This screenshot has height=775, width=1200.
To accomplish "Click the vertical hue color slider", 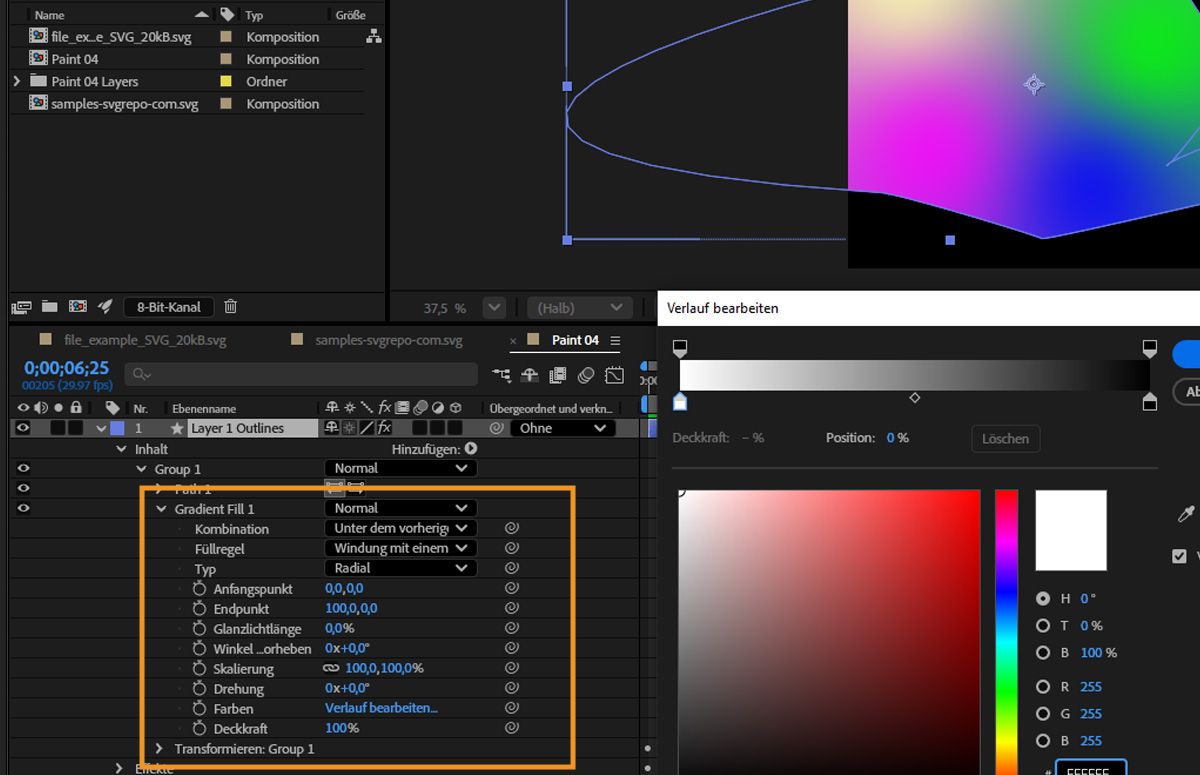I will click(x=1006, y=630).
